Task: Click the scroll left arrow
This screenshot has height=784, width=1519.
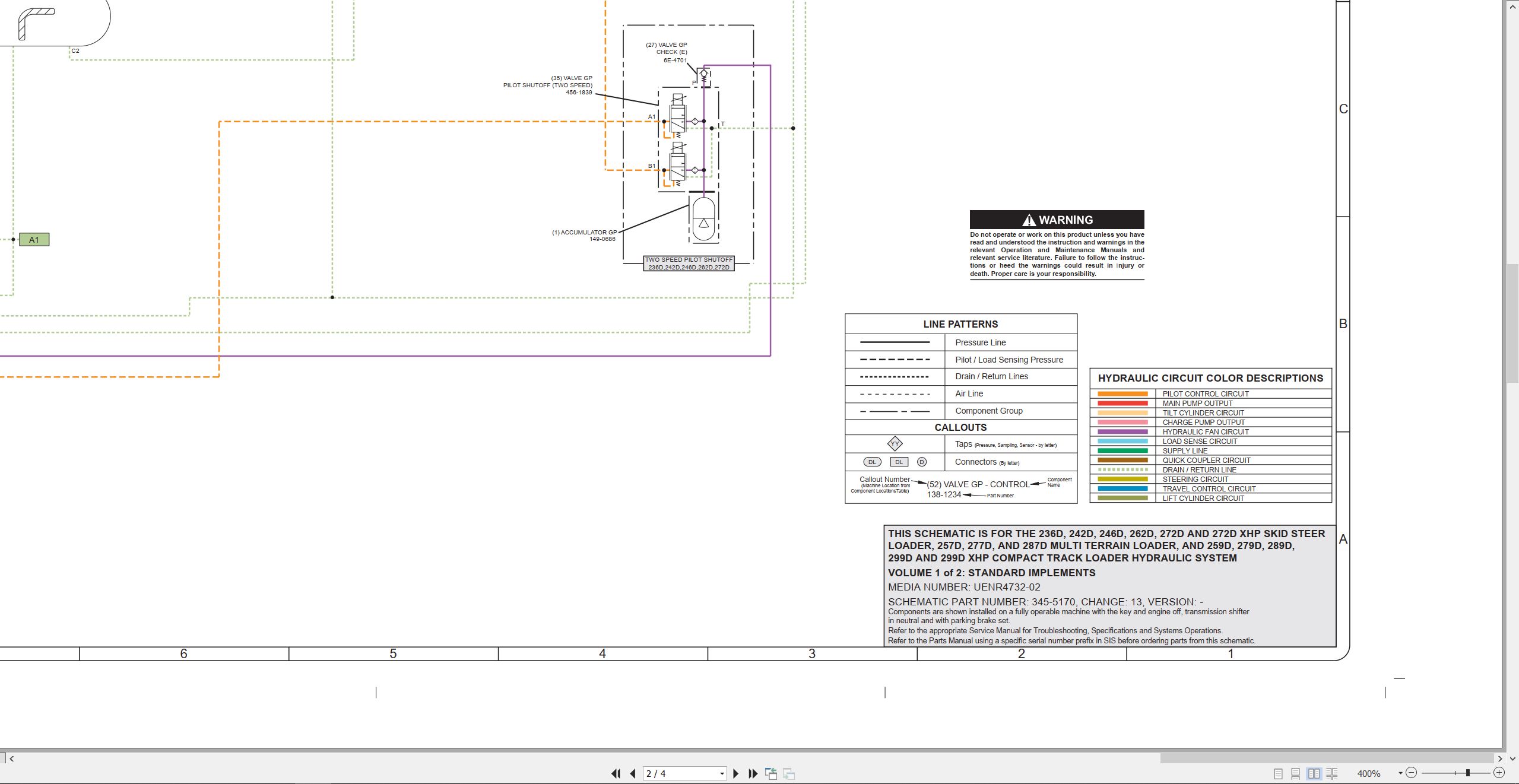Action: tap(11, 758)
